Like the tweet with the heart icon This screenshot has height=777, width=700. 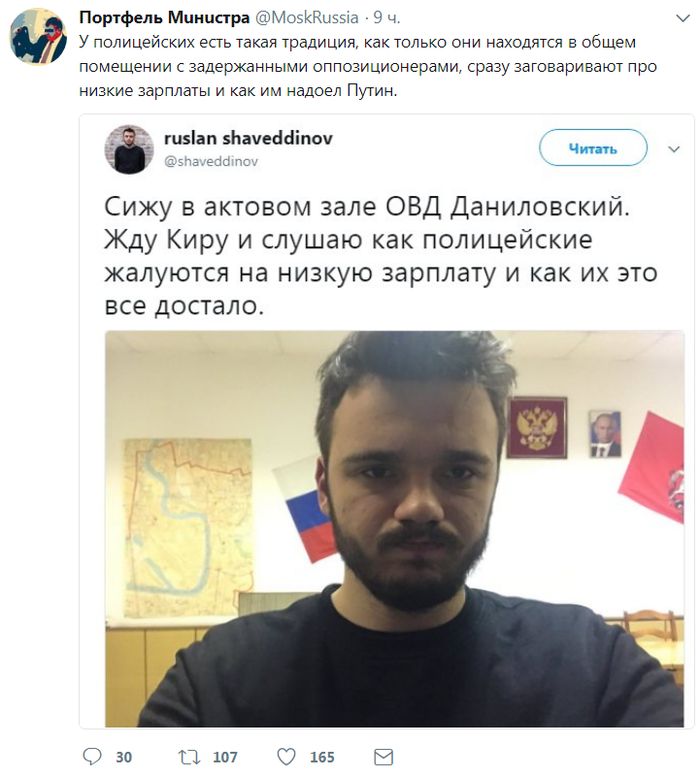click(286, 757)
